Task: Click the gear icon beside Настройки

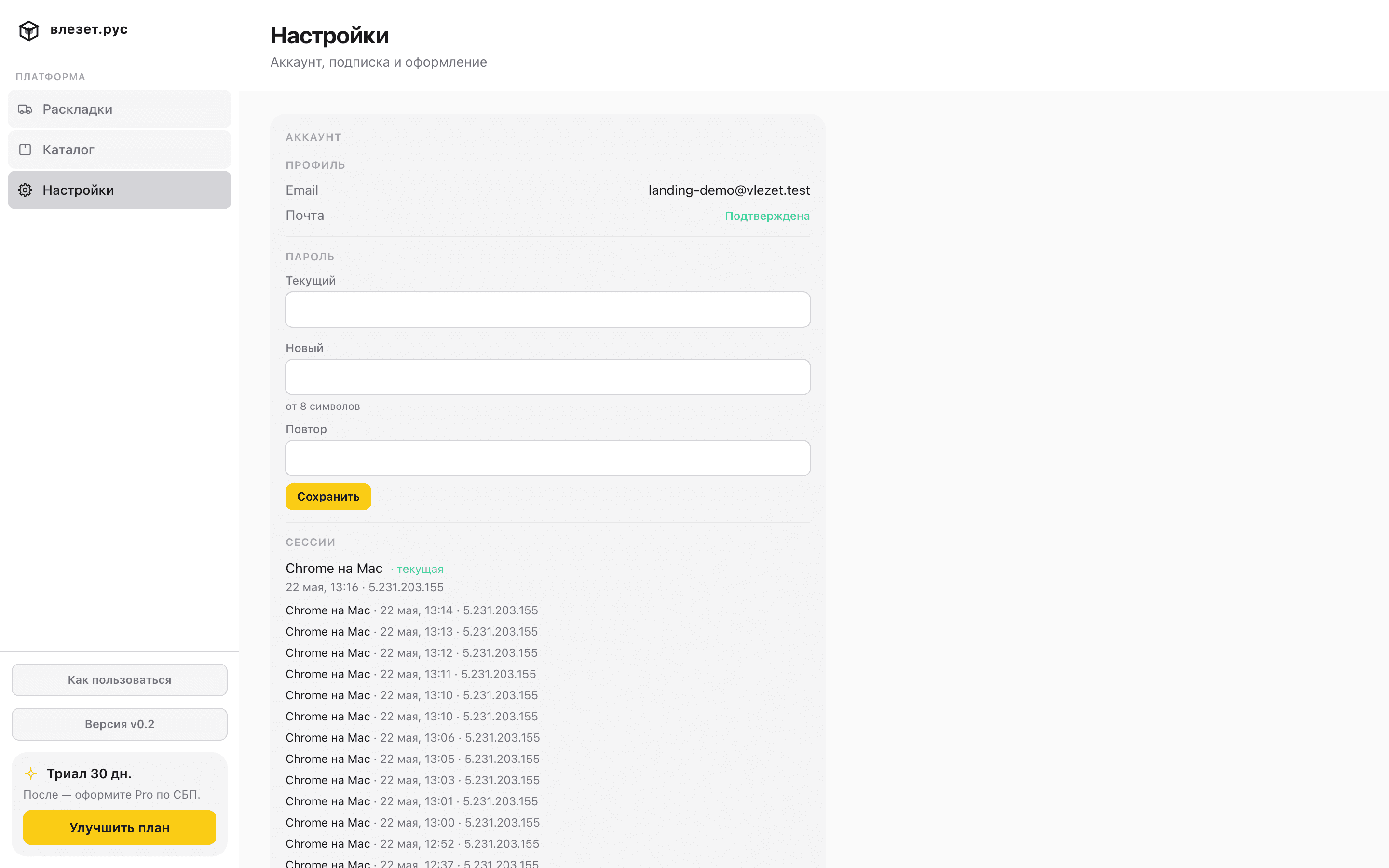Action: [25, 190]
